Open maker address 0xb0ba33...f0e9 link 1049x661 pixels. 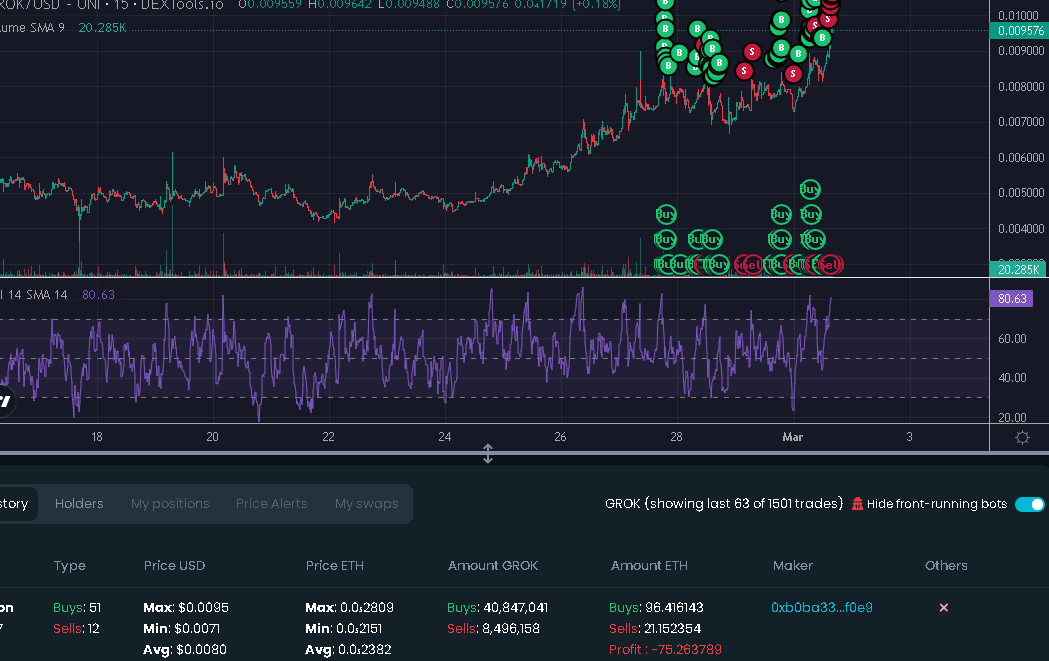[x=822, y=607]
